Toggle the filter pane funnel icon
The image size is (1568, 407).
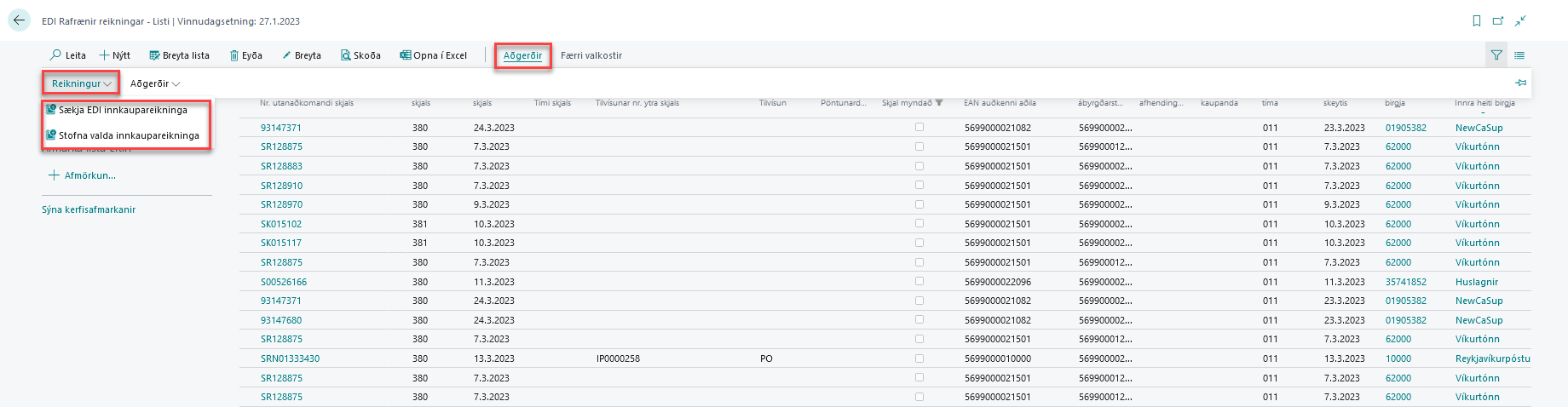(1496, 55)
